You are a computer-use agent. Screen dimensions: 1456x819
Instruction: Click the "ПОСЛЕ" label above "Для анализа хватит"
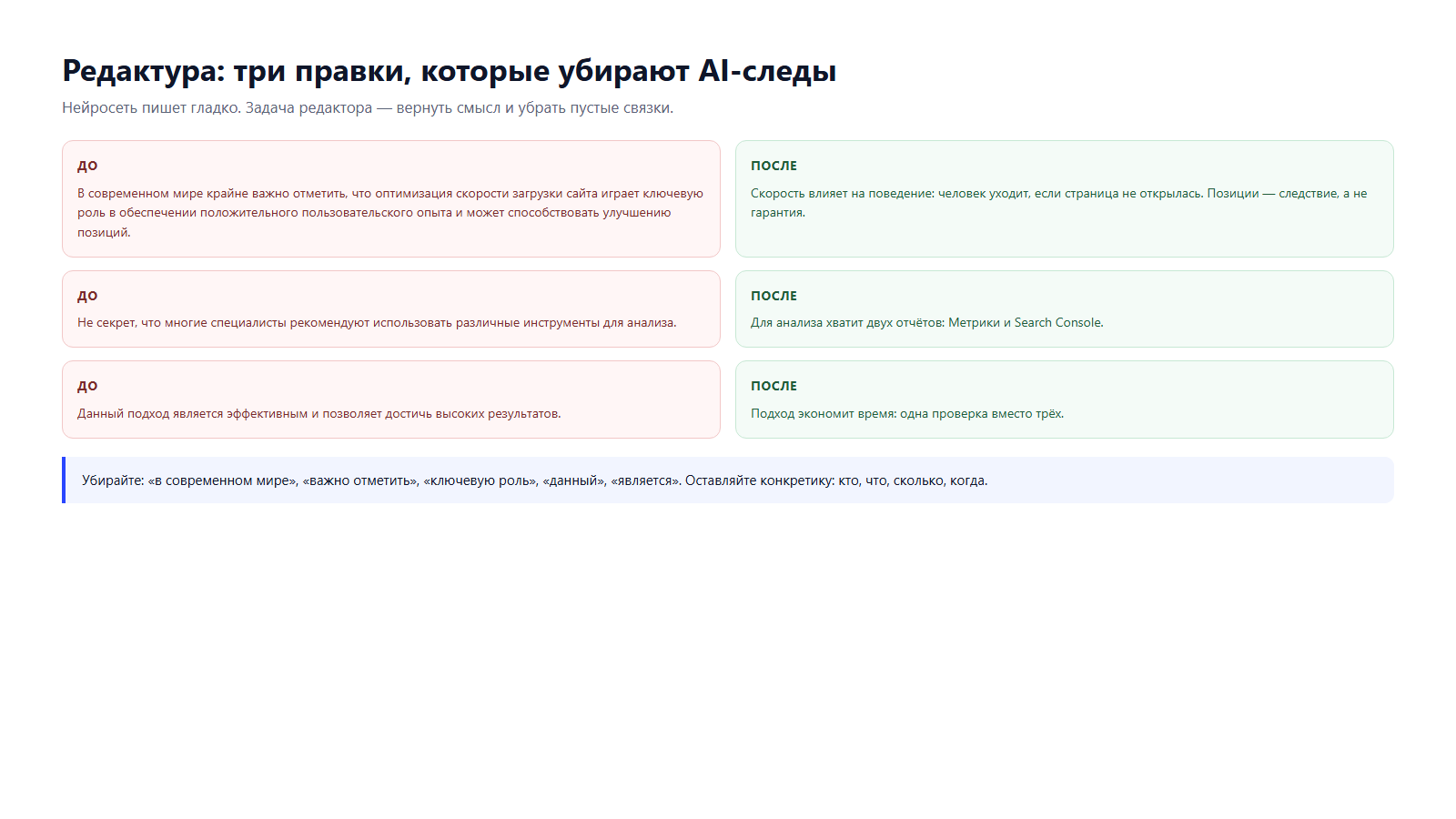(x=773, y=296)
